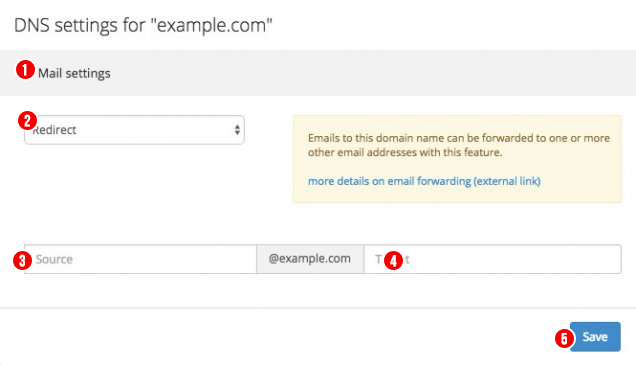636x365 pixels.
Task: Click the DNS settings for example.com heading
Action: [143, 25]
